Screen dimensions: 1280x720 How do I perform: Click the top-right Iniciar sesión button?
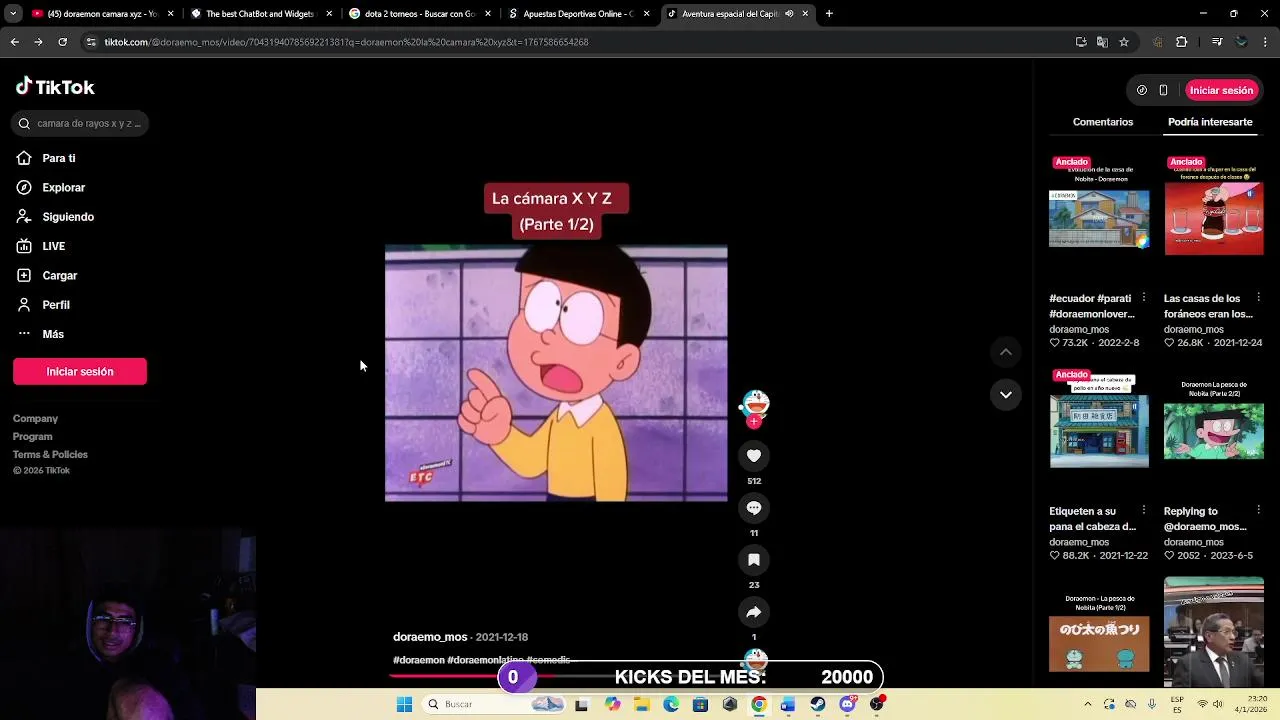[1221, 90]
